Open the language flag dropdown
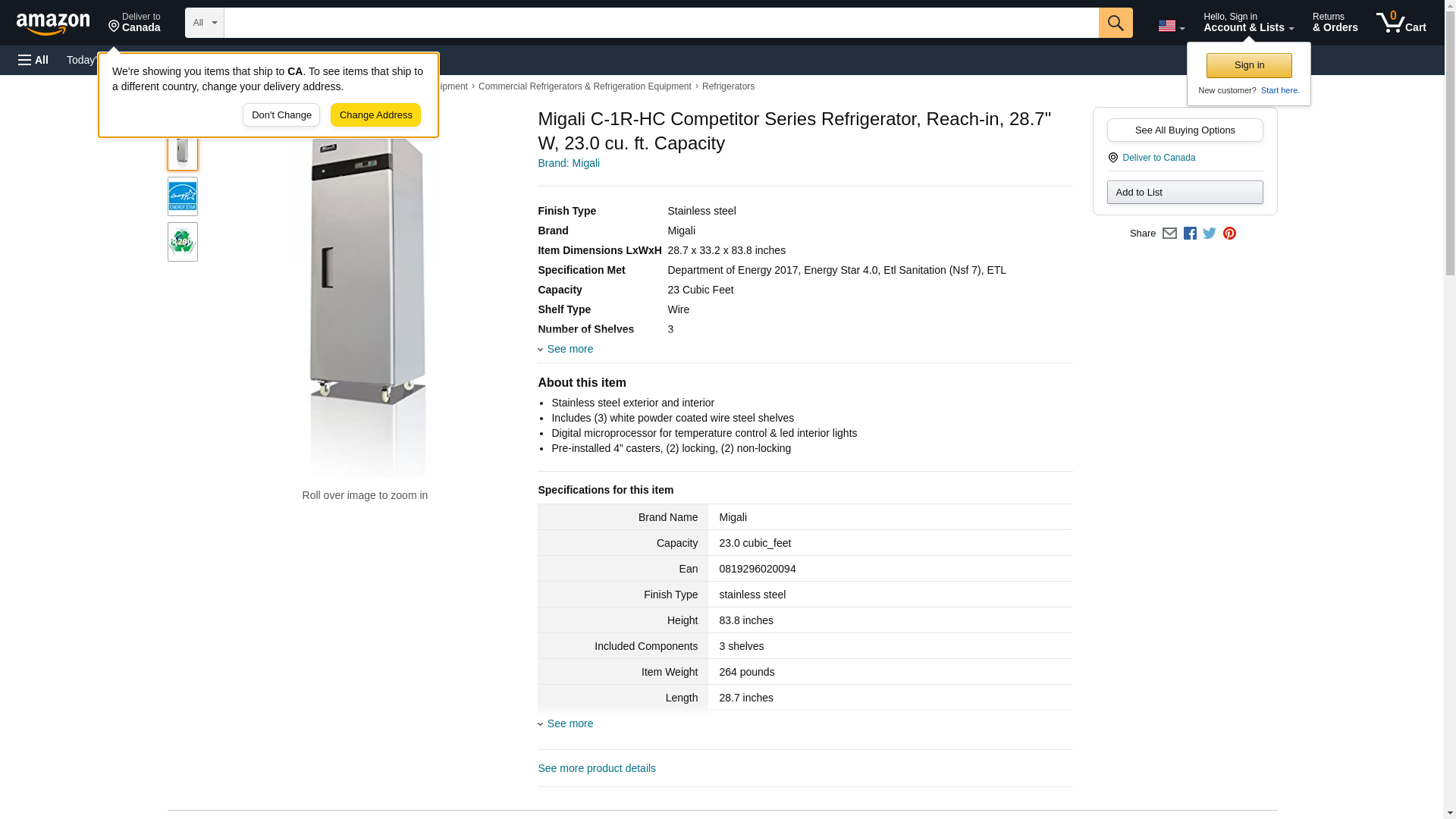 pyautogui.click(x=1171, y=26)
